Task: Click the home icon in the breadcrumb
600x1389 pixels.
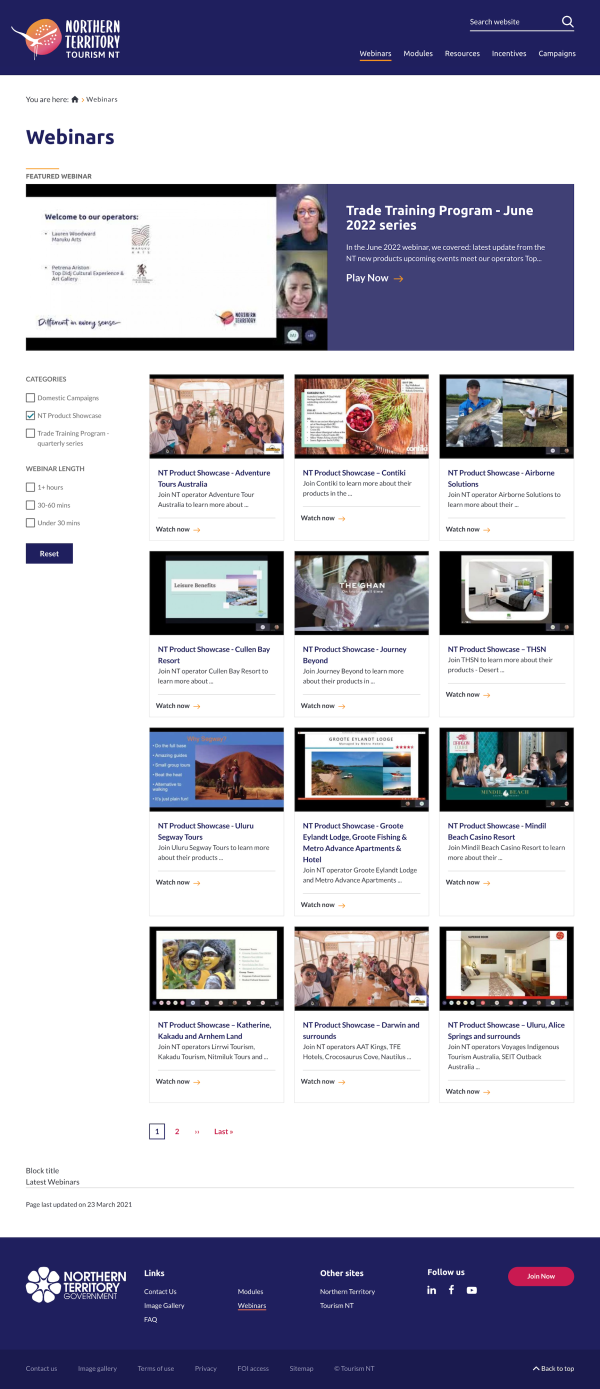Action: click(74, 100)
